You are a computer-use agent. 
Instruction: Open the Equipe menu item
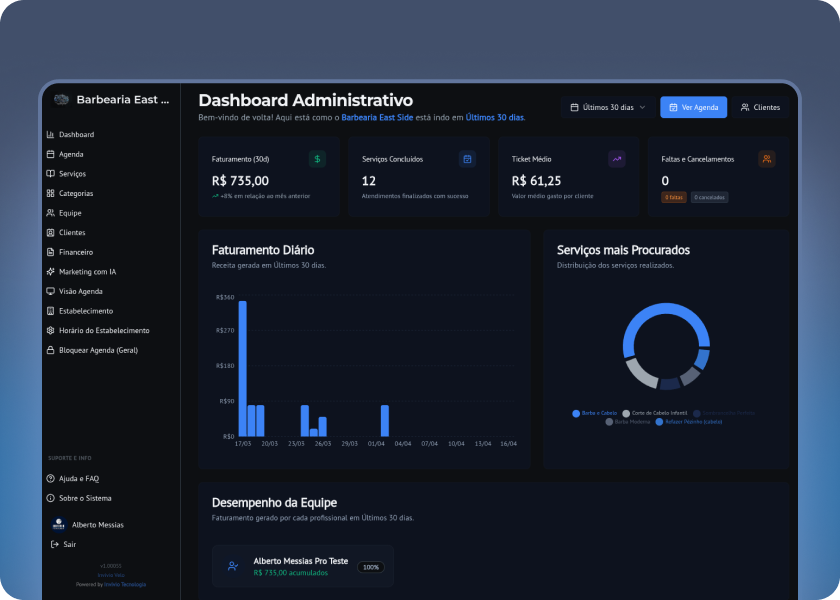click(70, 213)
